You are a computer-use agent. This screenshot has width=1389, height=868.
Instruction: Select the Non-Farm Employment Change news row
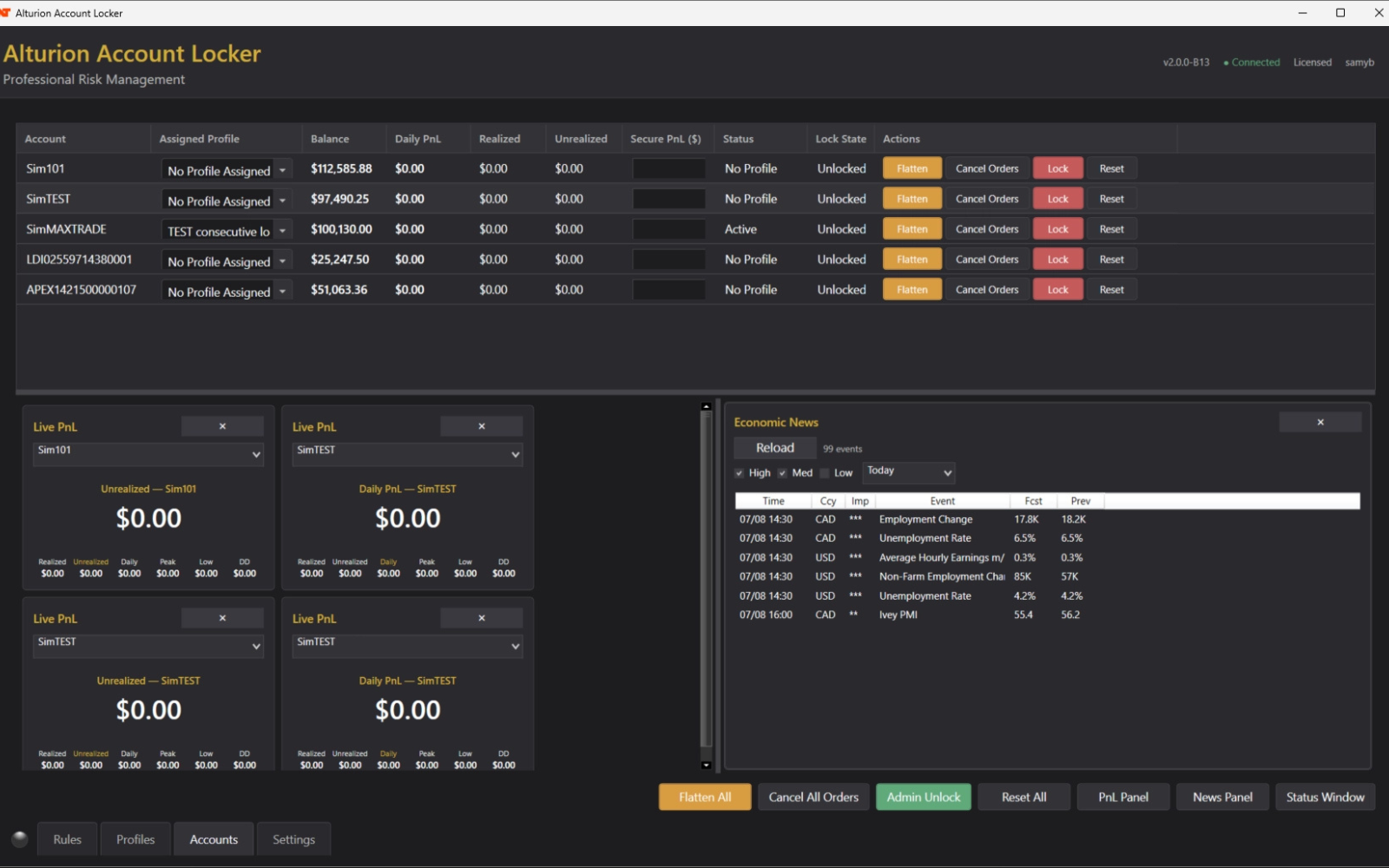click(1047, 576)
